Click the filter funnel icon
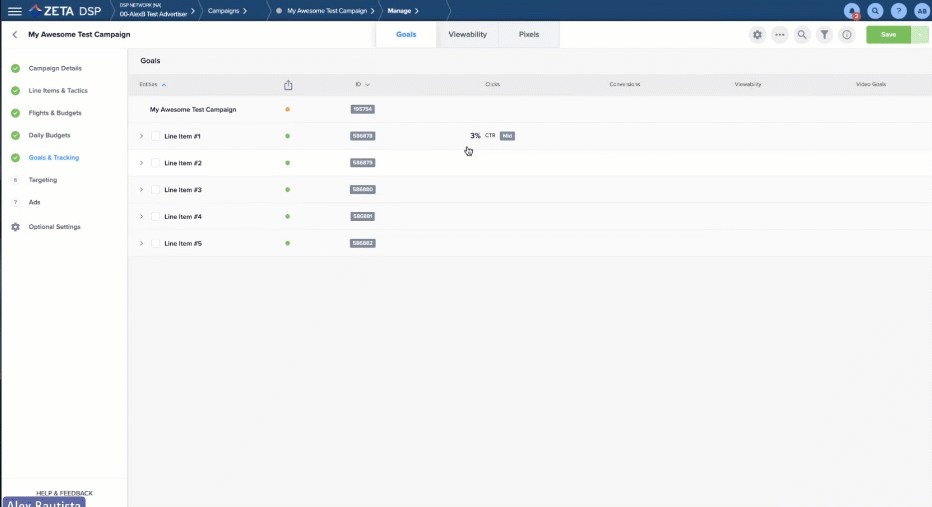The height and width of the screenshot is (507, 932). tap(824, 35)
